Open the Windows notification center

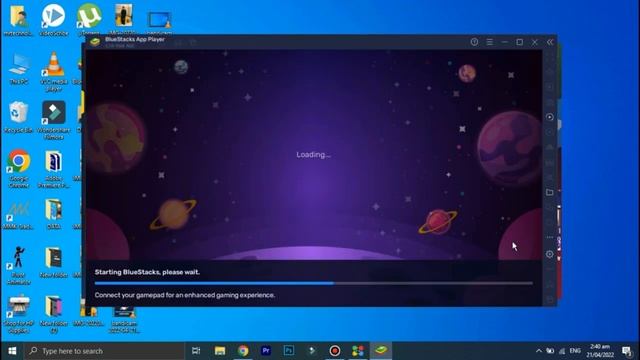click(x=627, y=351)
